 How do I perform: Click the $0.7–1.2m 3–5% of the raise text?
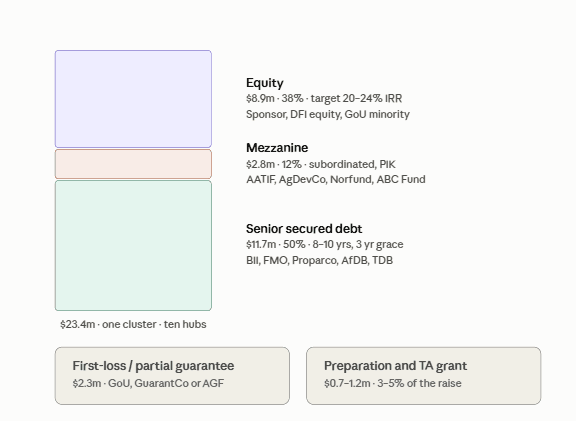coord(393,383)
